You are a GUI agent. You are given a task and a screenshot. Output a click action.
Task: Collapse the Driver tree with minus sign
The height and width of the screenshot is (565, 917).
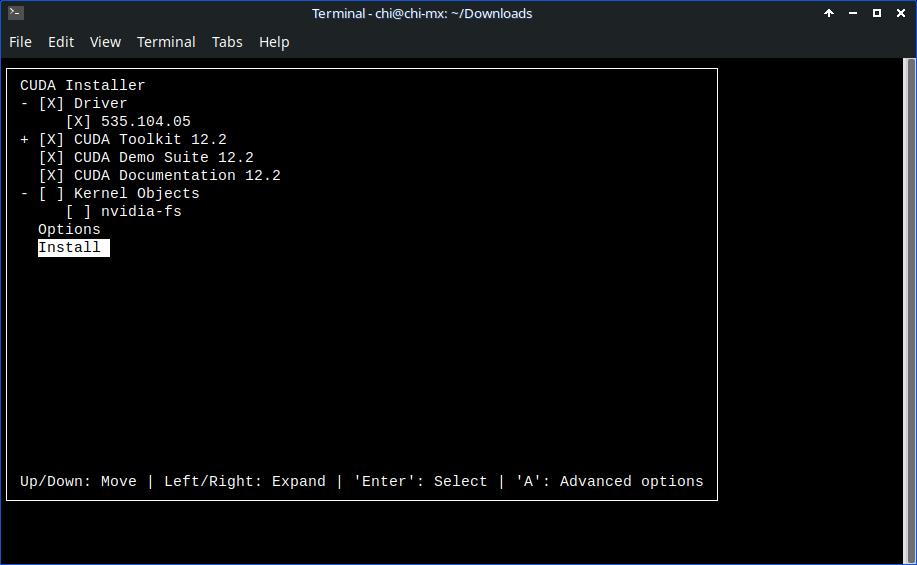point(24,104)
